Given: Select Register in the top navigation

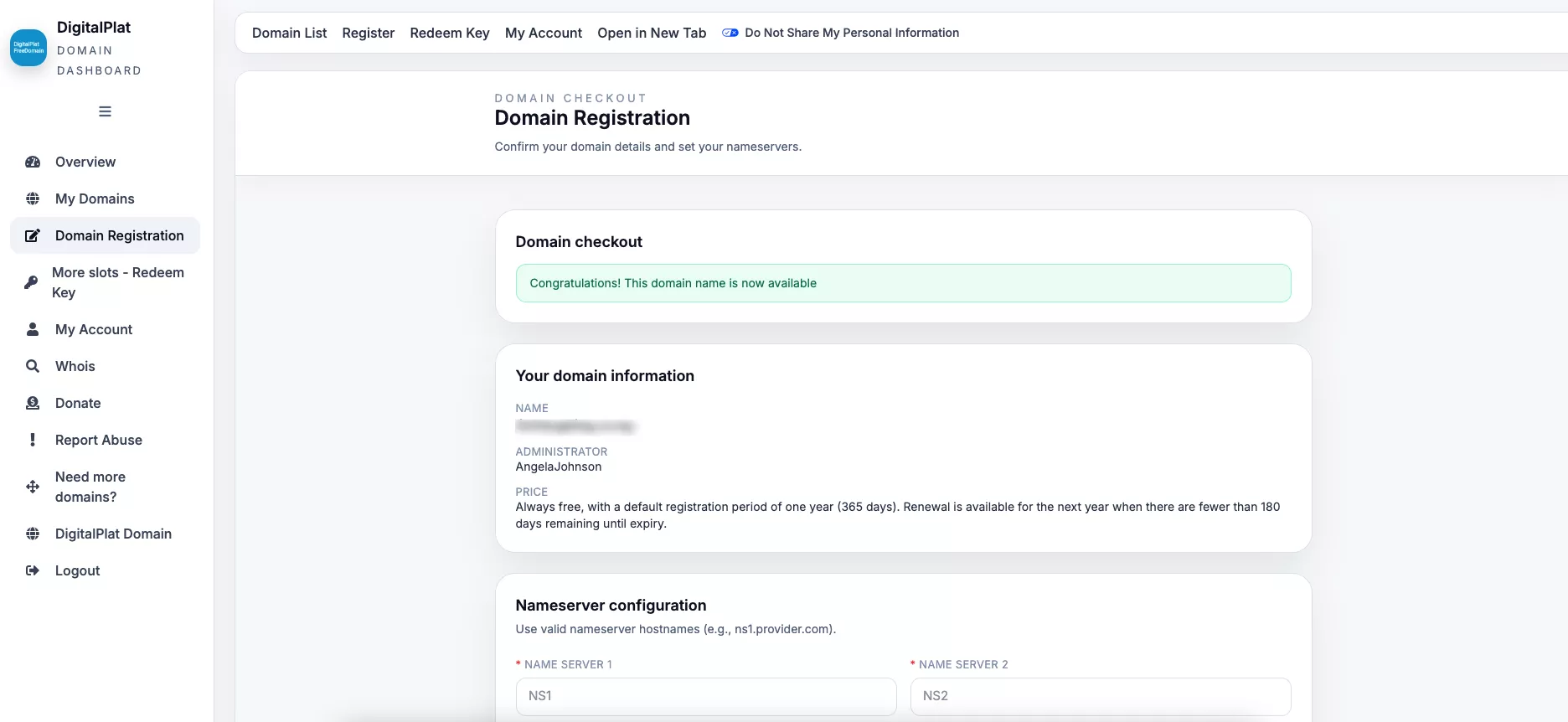Looking at the screenshot, I should (x=368, y=33).
